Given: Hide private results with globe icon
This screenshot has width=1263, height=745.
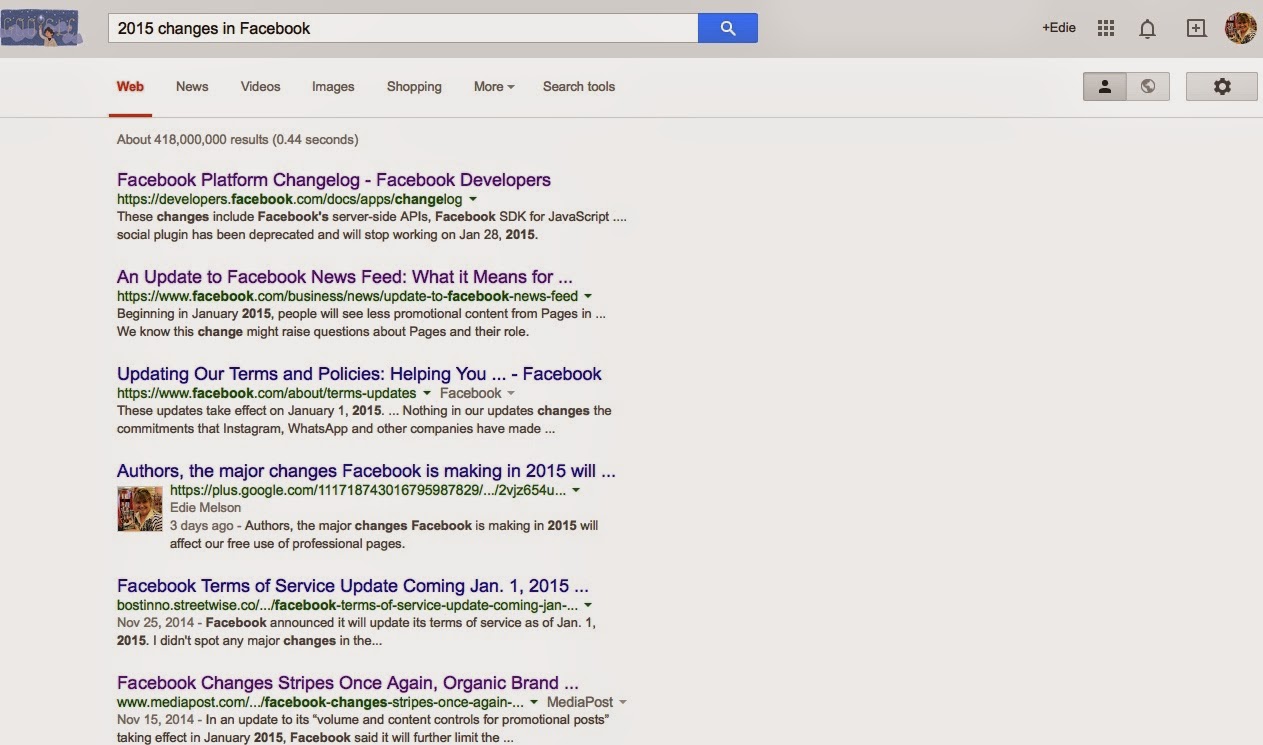Looking at the screenshot, I should [x=1148, y=86].
